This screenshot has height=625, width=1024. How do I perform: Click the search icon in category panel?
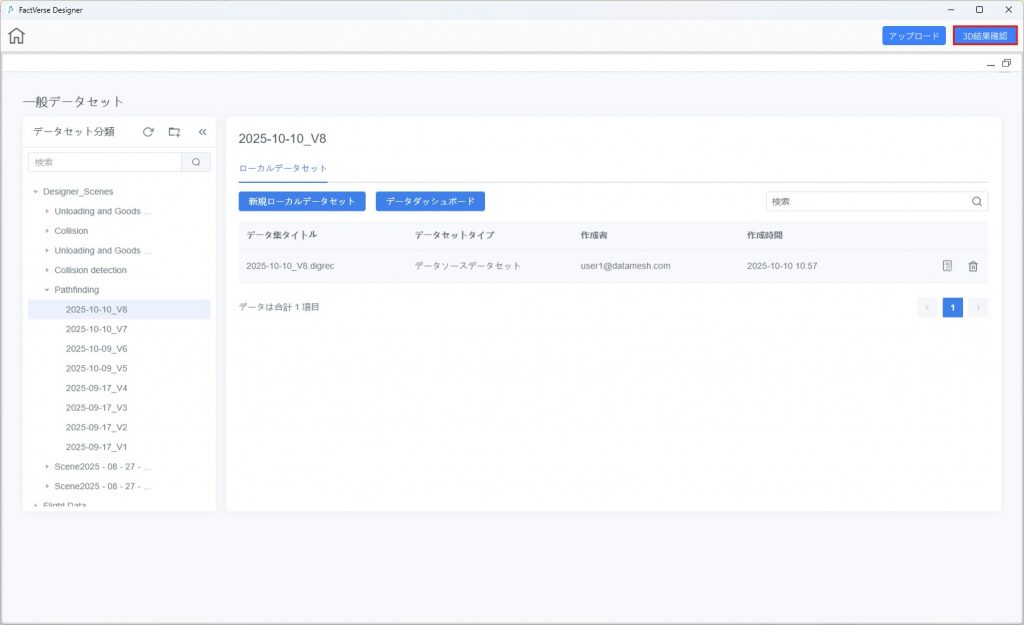tap(196, 162)
